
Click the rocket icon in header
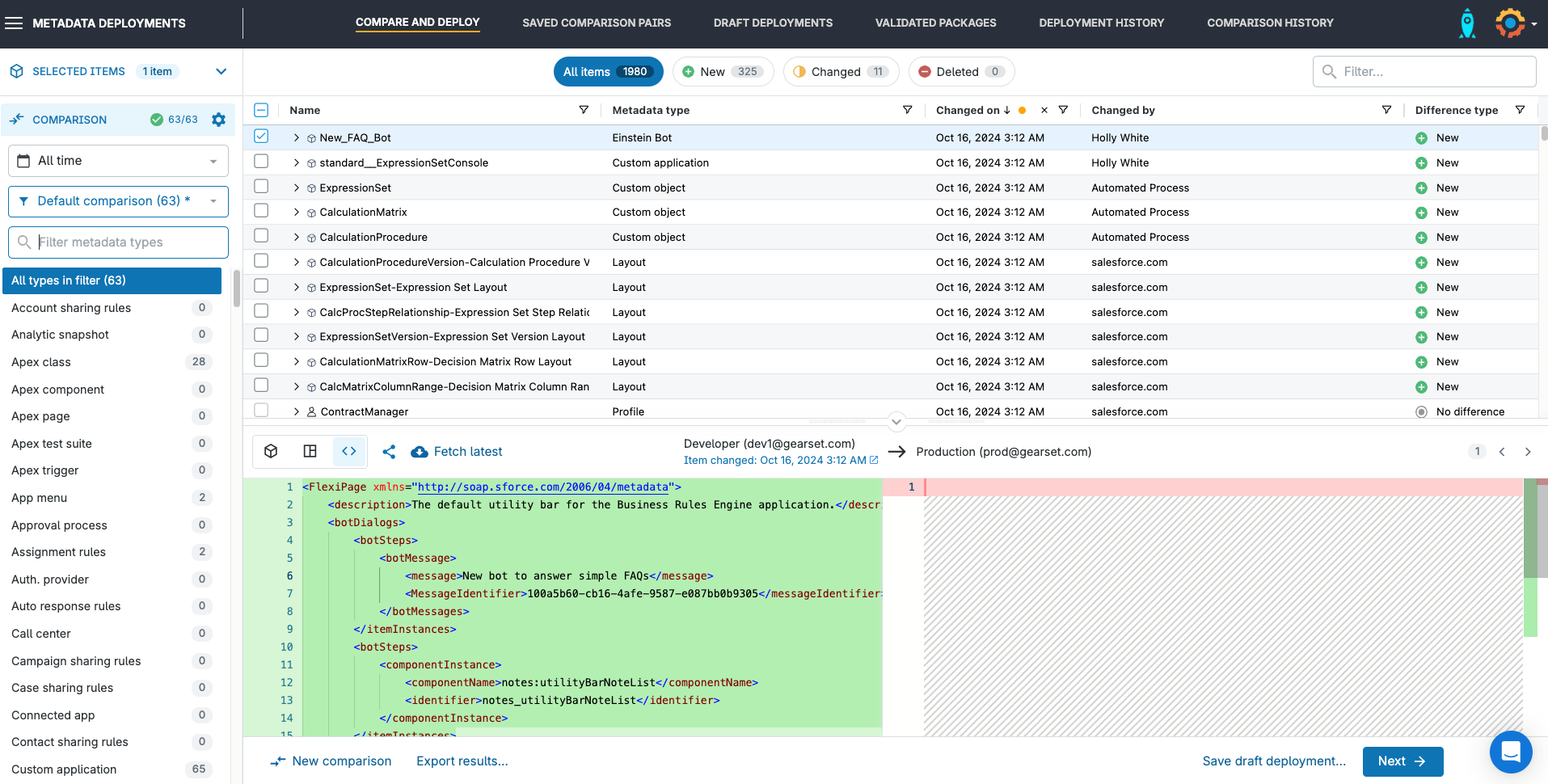point(1466,23)
